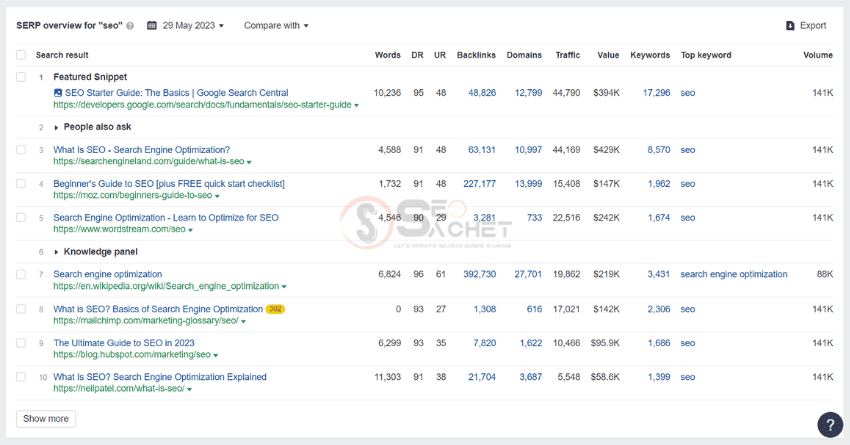850x445 pixels.
Task: Click the Volume column header
Action: click(x=818, y=55)
